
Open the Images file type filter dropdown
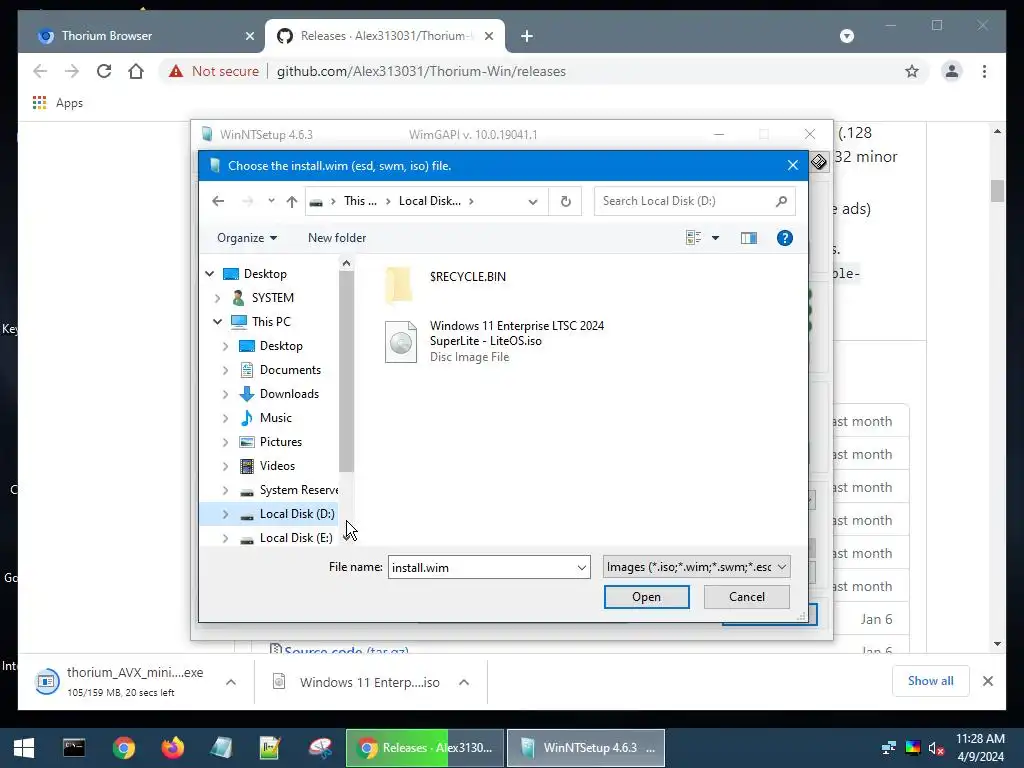(x=697, y=567)
